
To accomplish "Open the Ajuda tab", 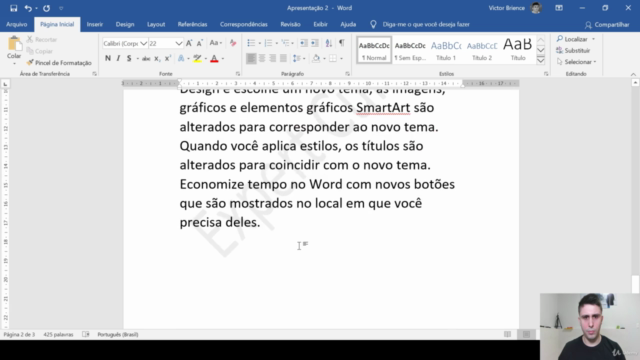I will click(348, 24).
